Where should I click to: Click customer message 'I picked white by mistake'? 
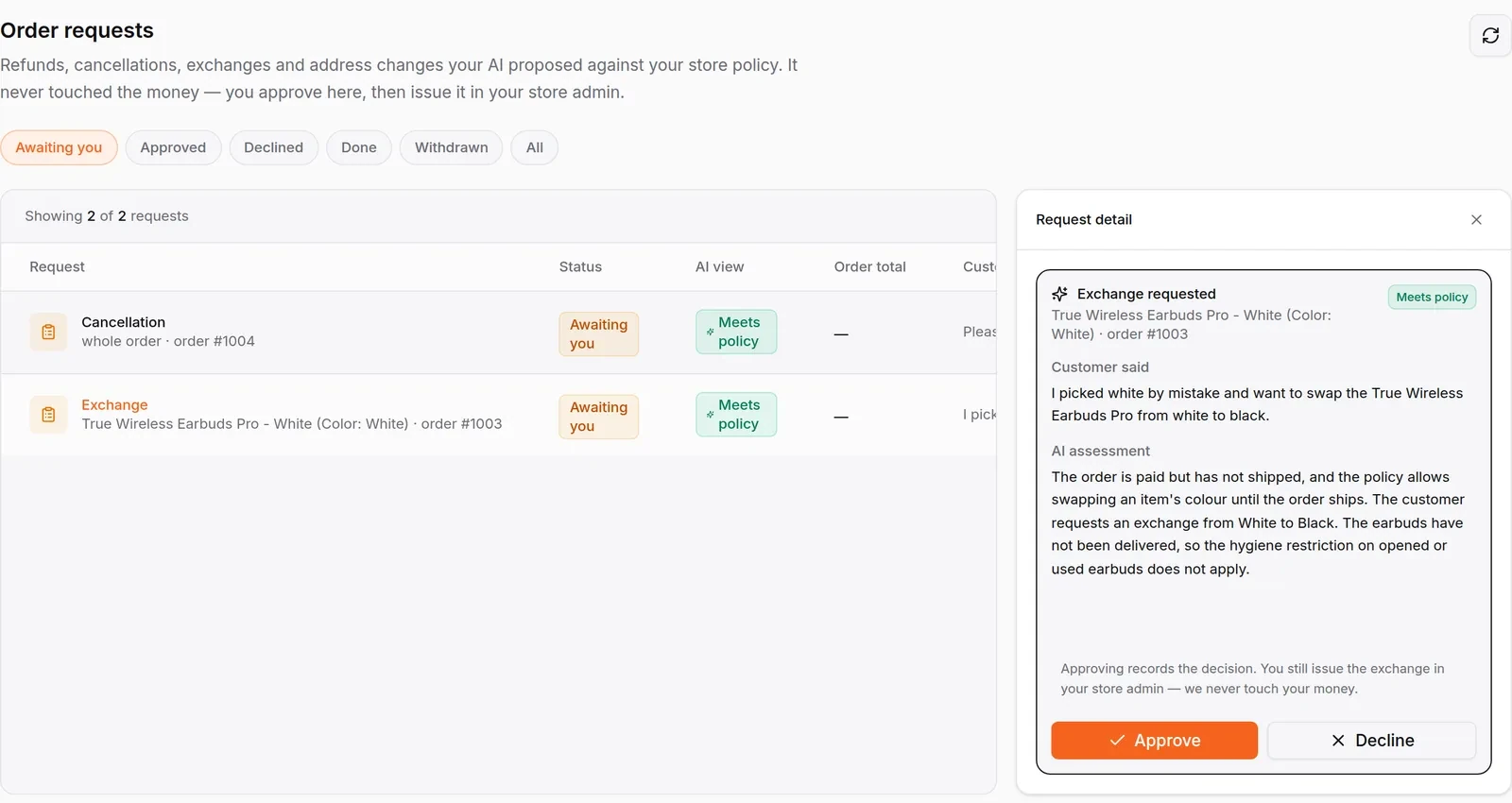pyautogui.click(x=1257, y=404)
